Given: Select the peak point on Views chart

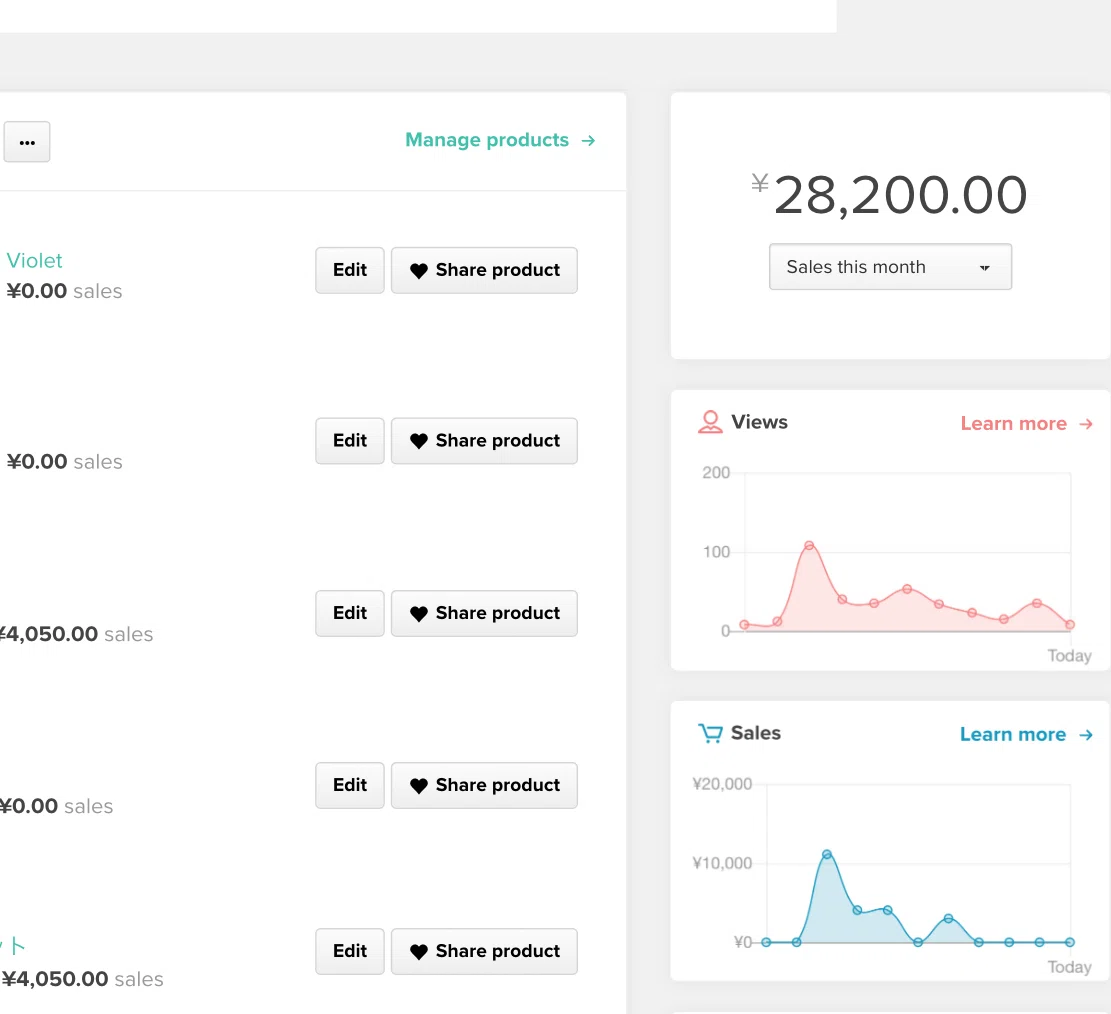Looking at the screenshot, I should 809,546.
